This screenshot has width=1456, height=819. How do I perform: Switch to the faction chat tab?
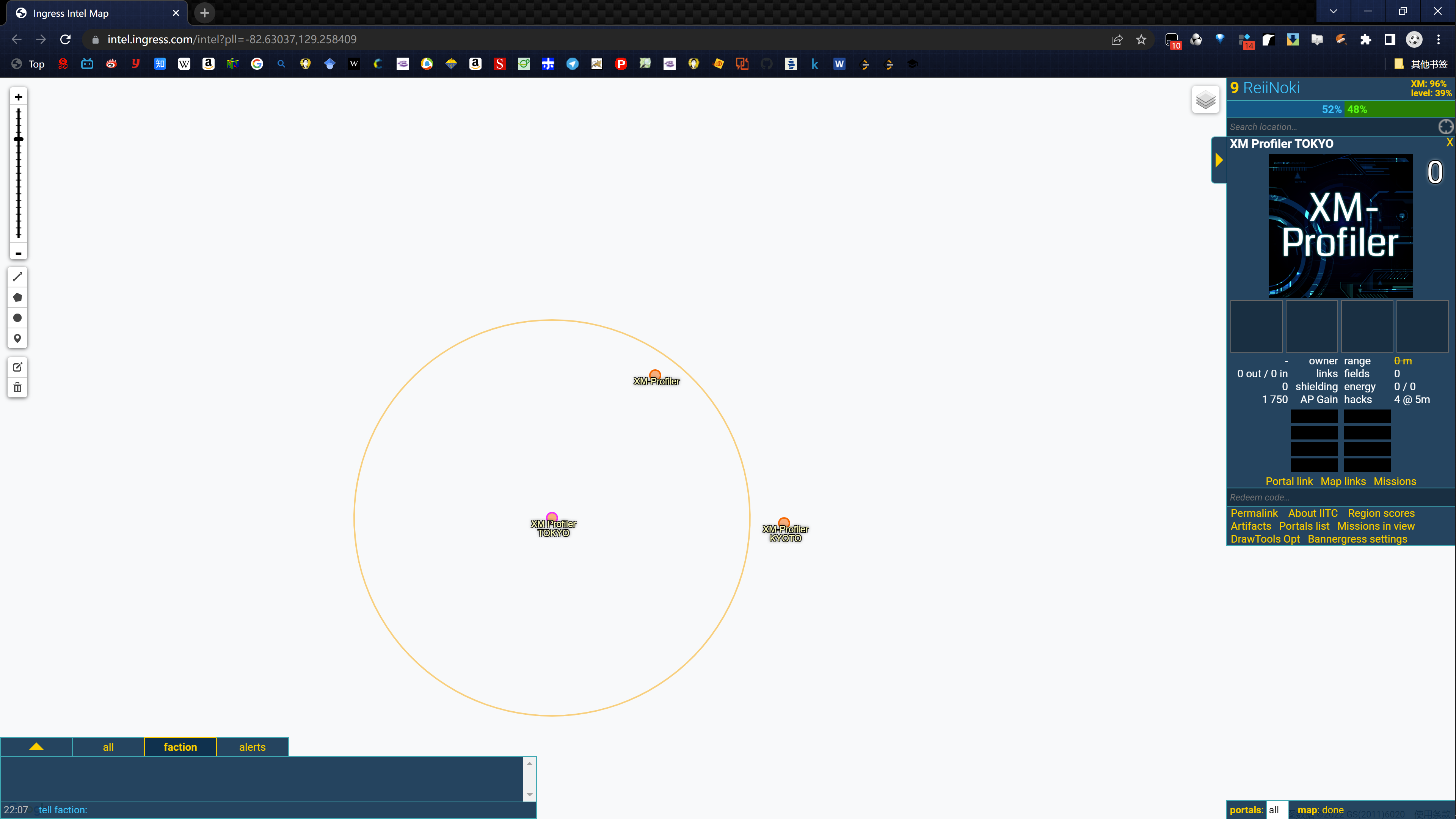click(180, 747)
